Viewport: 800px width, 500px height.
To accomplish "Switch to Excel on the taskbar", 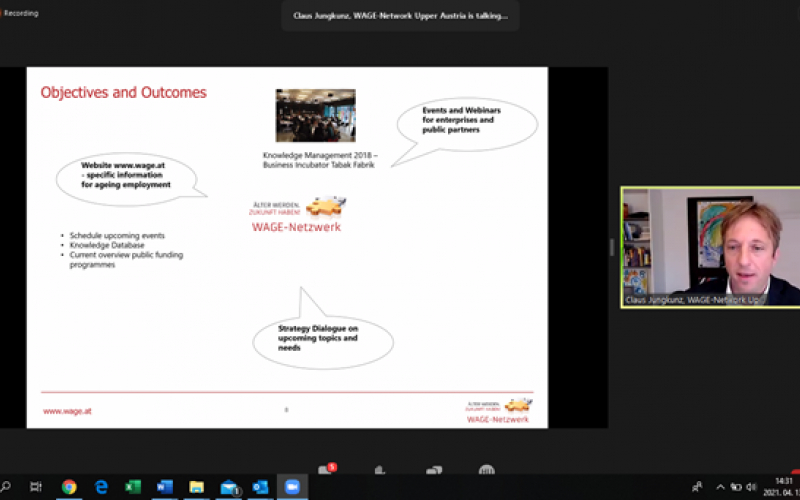I will point(133,487).
